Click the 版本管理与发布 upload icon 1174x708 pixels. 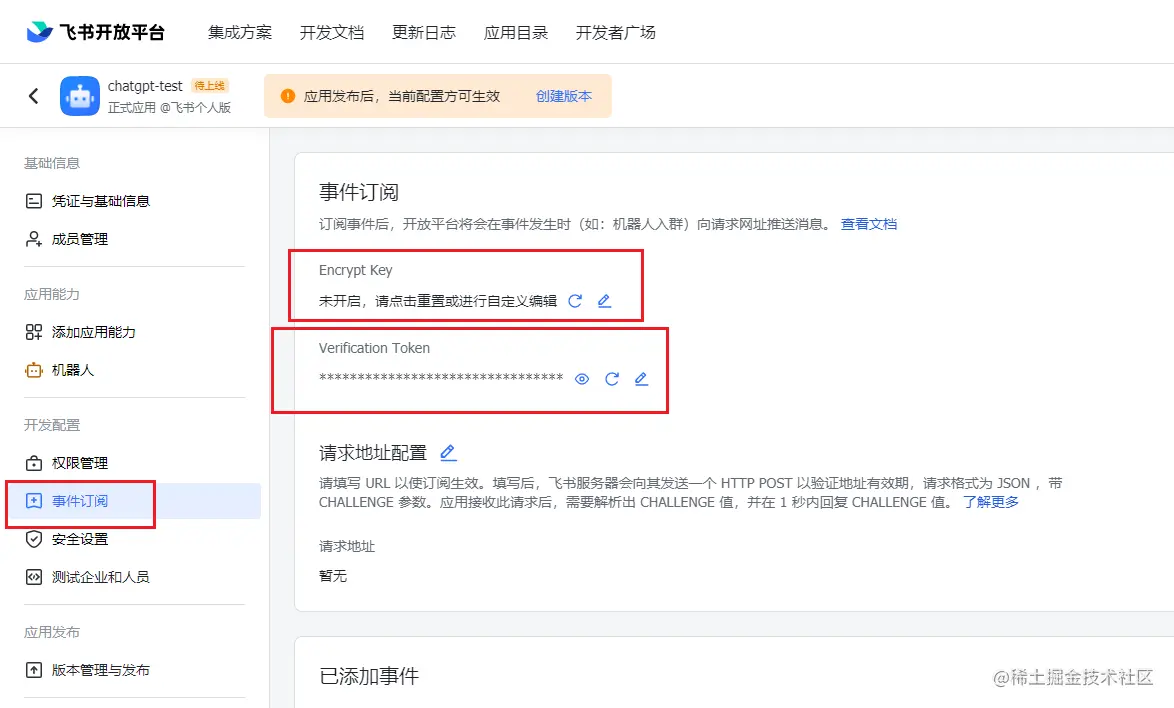click(34, 670)
